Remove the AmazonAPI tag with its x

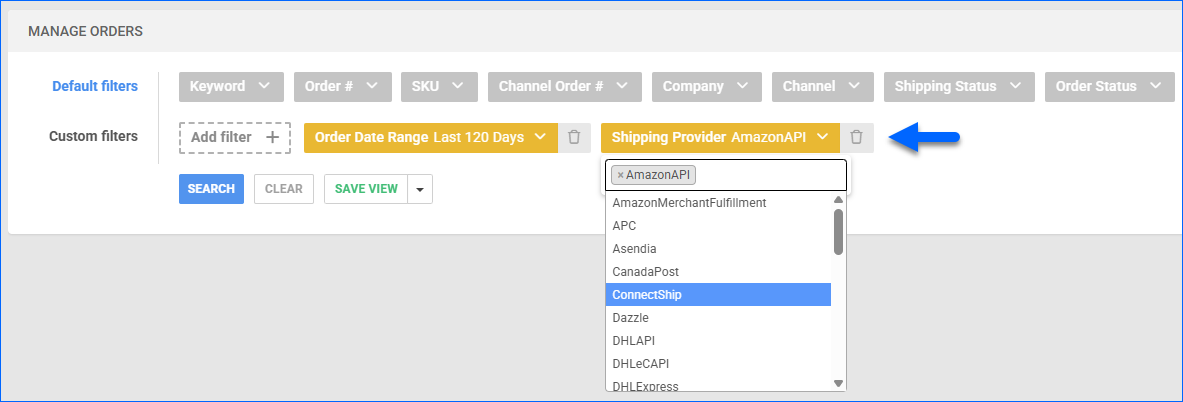pyautogui.click(x=620, y=175)
